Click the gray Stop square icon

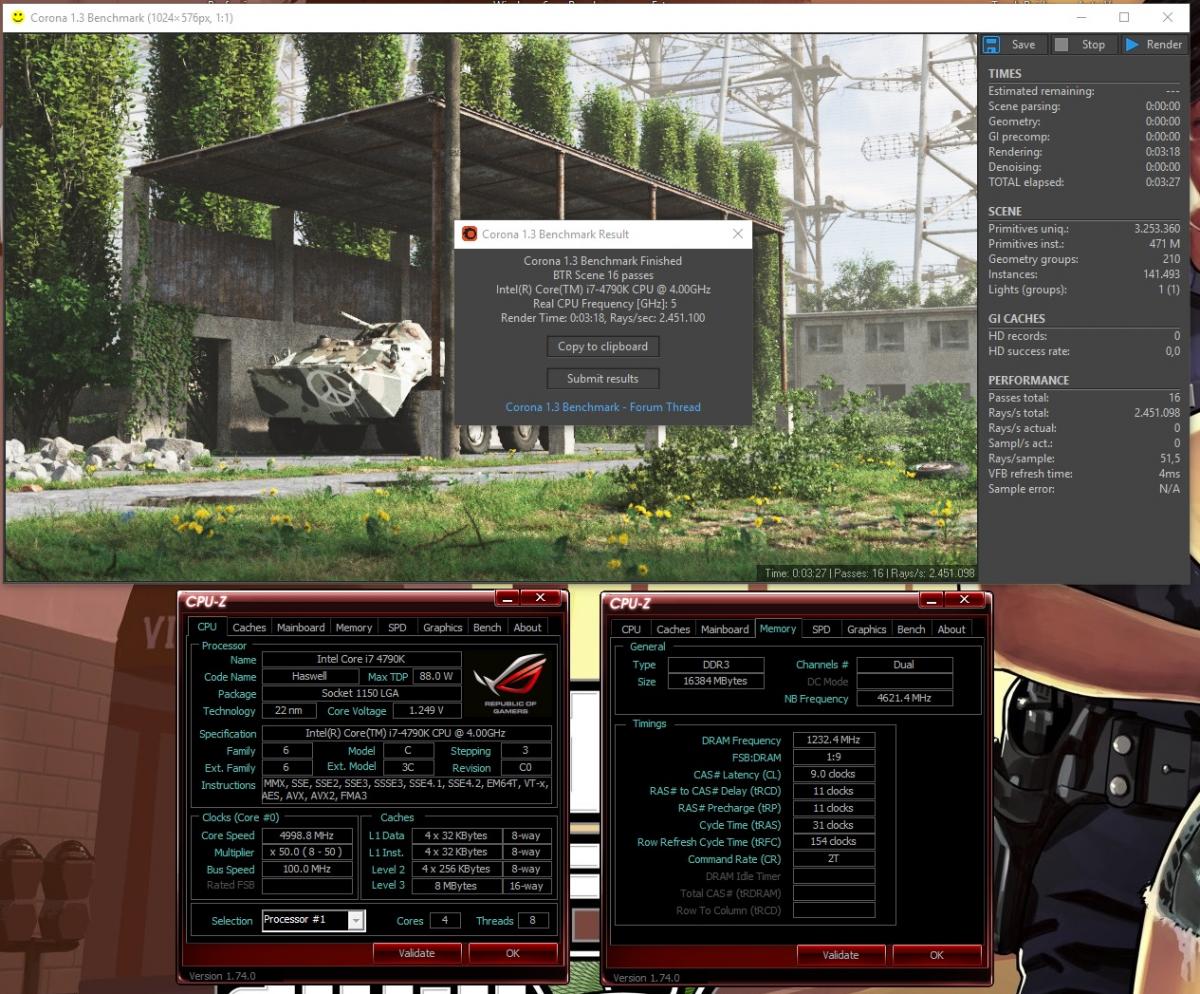point(1061,45)
